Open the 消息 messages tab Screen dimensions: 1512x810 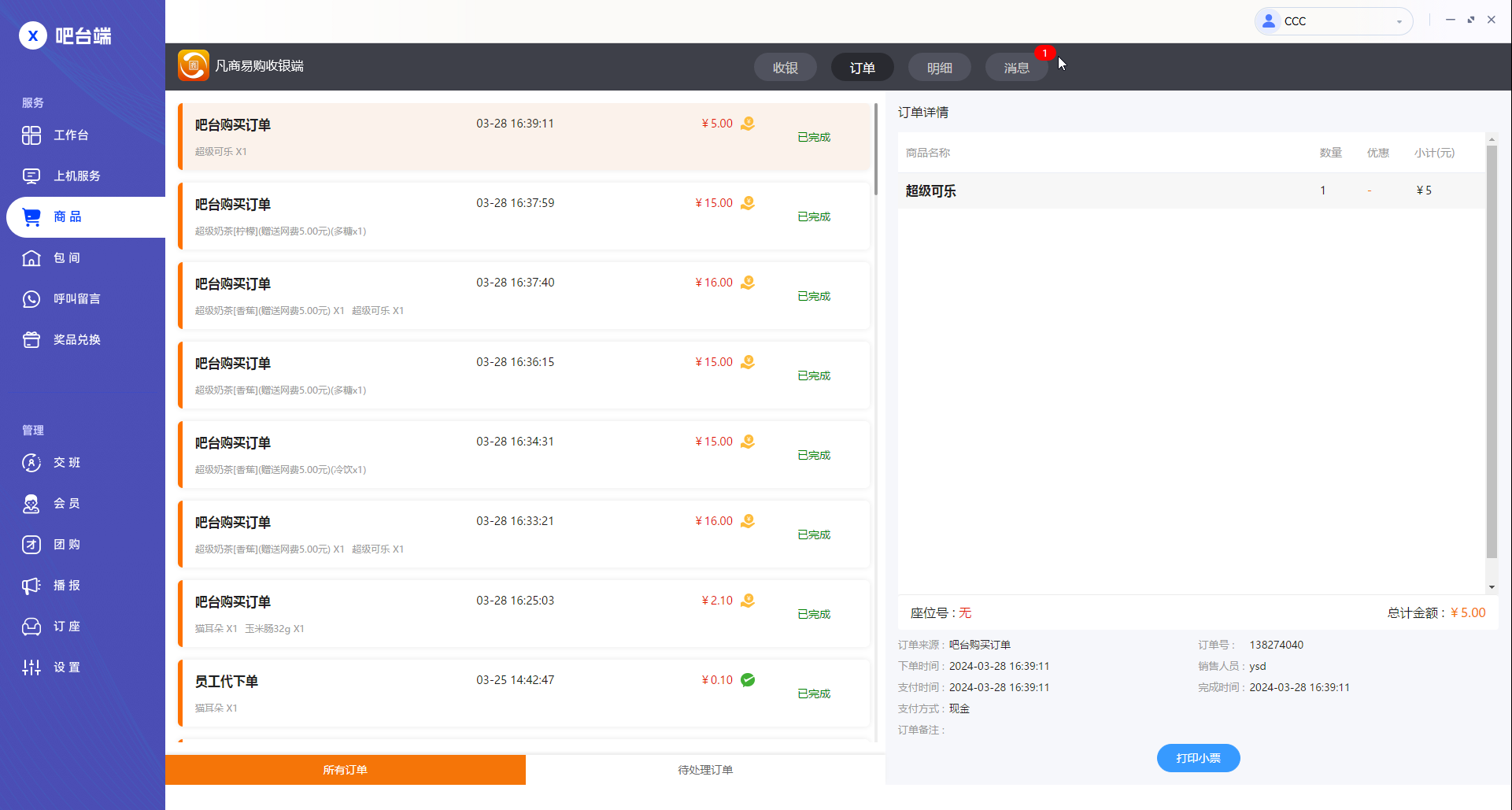pos(1016,68)
